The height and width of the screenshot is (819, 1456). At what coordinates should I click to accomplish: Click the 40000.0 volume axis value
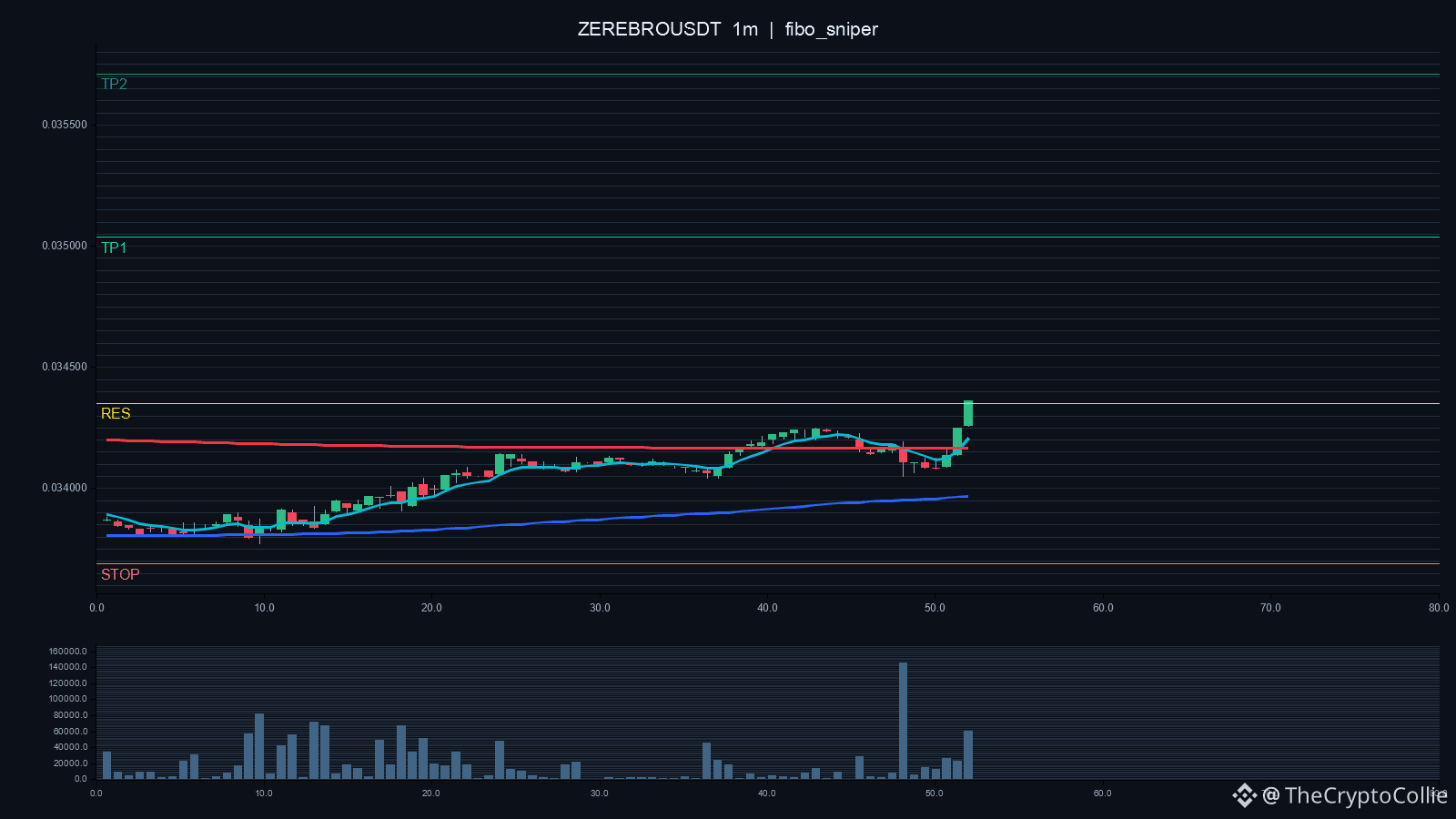(x=70, y=747)
